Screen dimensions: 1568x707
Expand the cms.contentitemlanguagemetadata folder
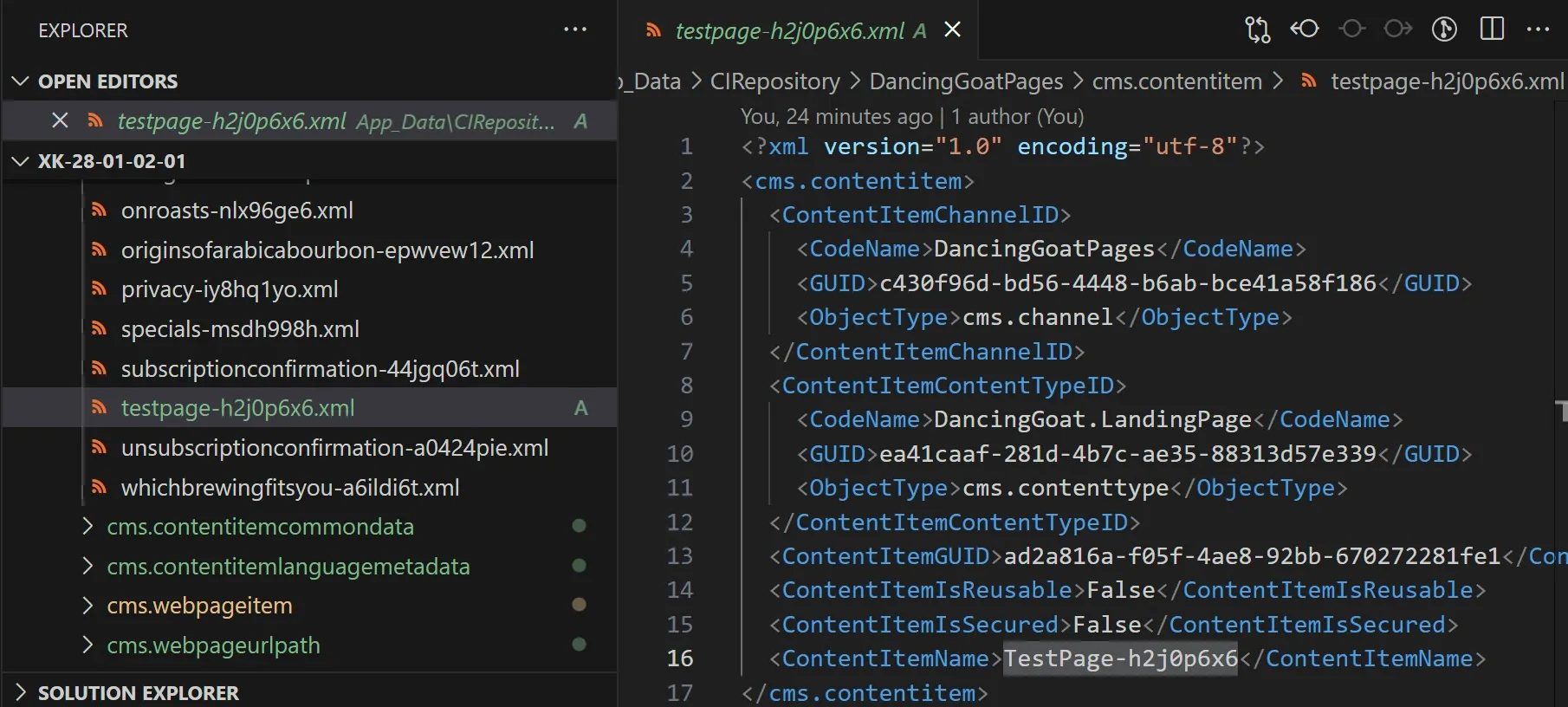pos(87,566)
